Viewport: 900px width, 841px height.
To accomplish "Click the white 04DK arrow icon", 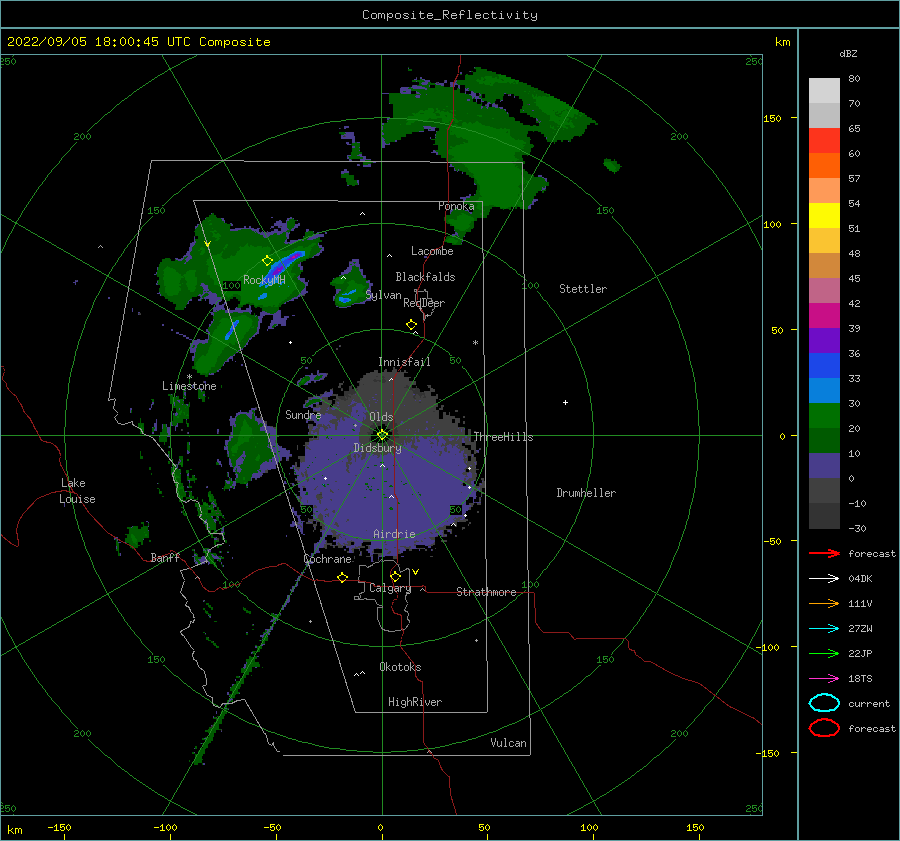I will (x=824, y=578).
